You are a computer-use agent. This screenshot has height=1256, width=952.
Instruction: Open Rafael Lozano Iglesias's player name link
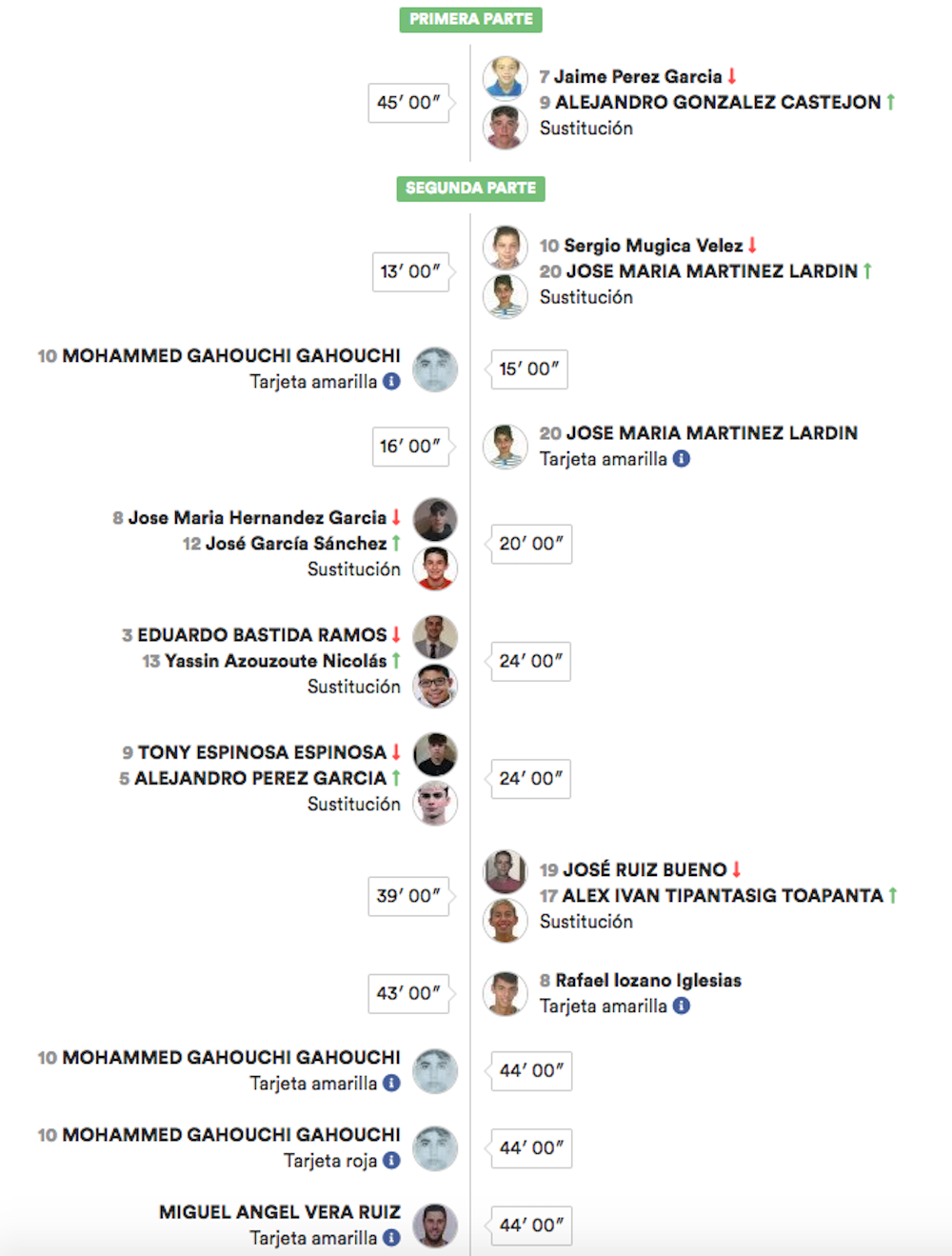point(647,980)
